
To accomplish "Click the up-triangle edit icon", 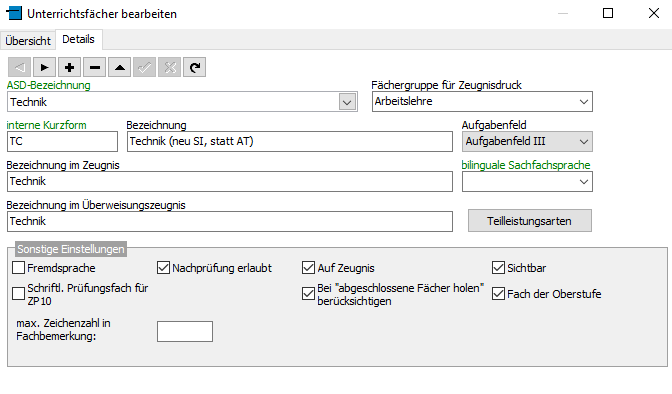I will [120, 67].
